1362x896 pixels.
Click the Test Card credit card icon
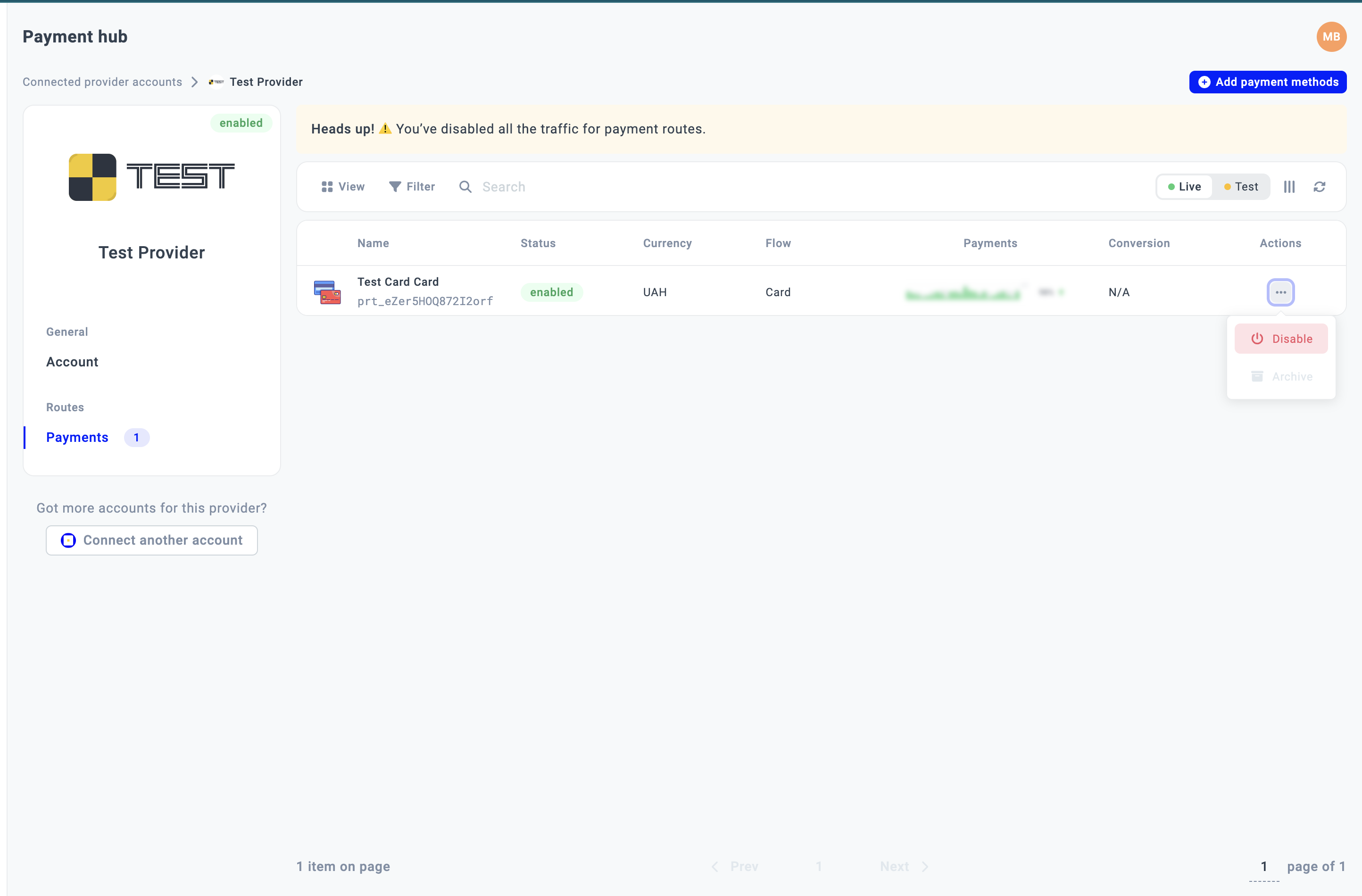click(x=327, y=292)
